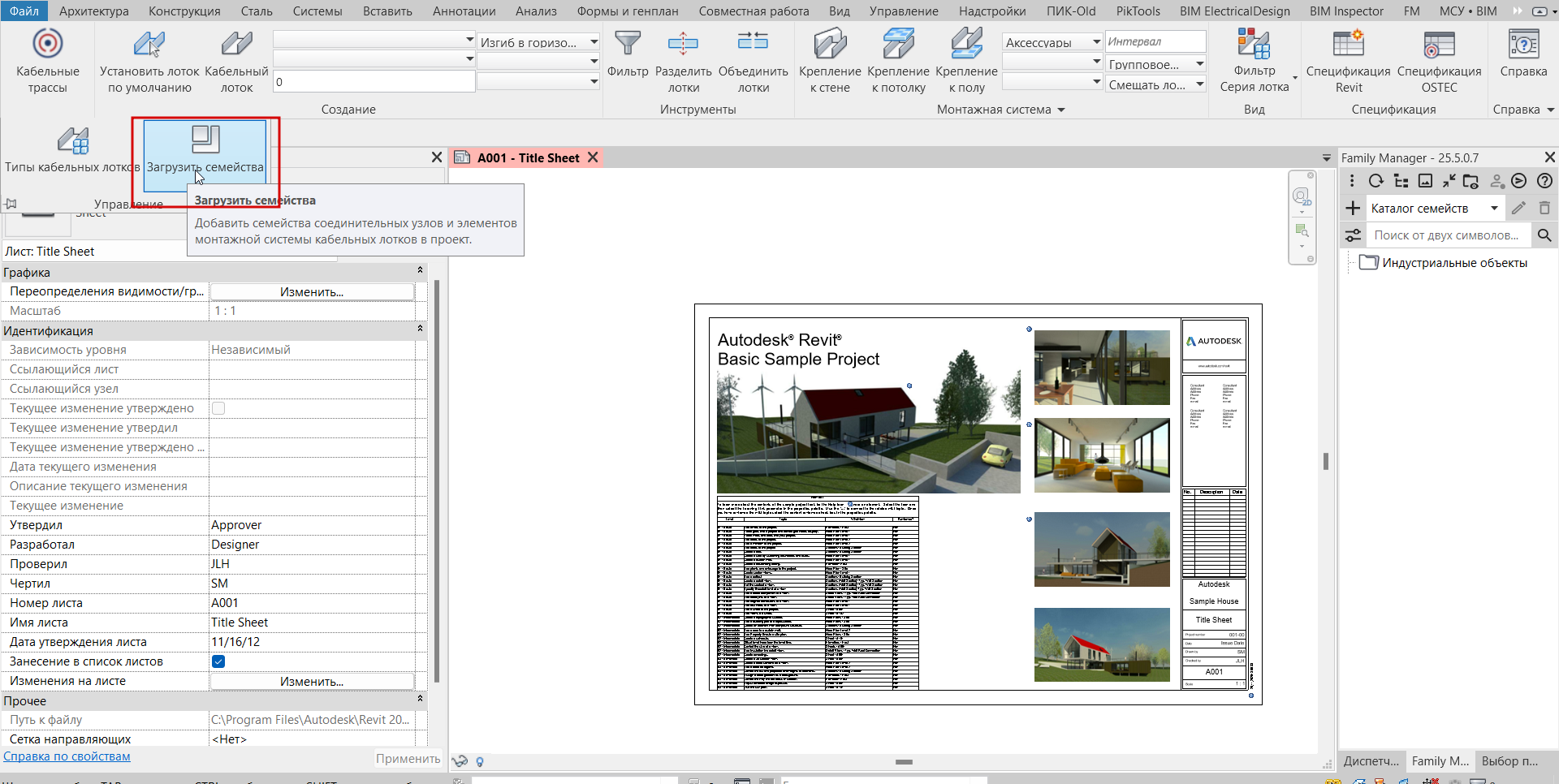Viewport: 1559px width, 784px height.
Task: Click Изменить for Изменения на листе
Action: (x=312, y=682)
